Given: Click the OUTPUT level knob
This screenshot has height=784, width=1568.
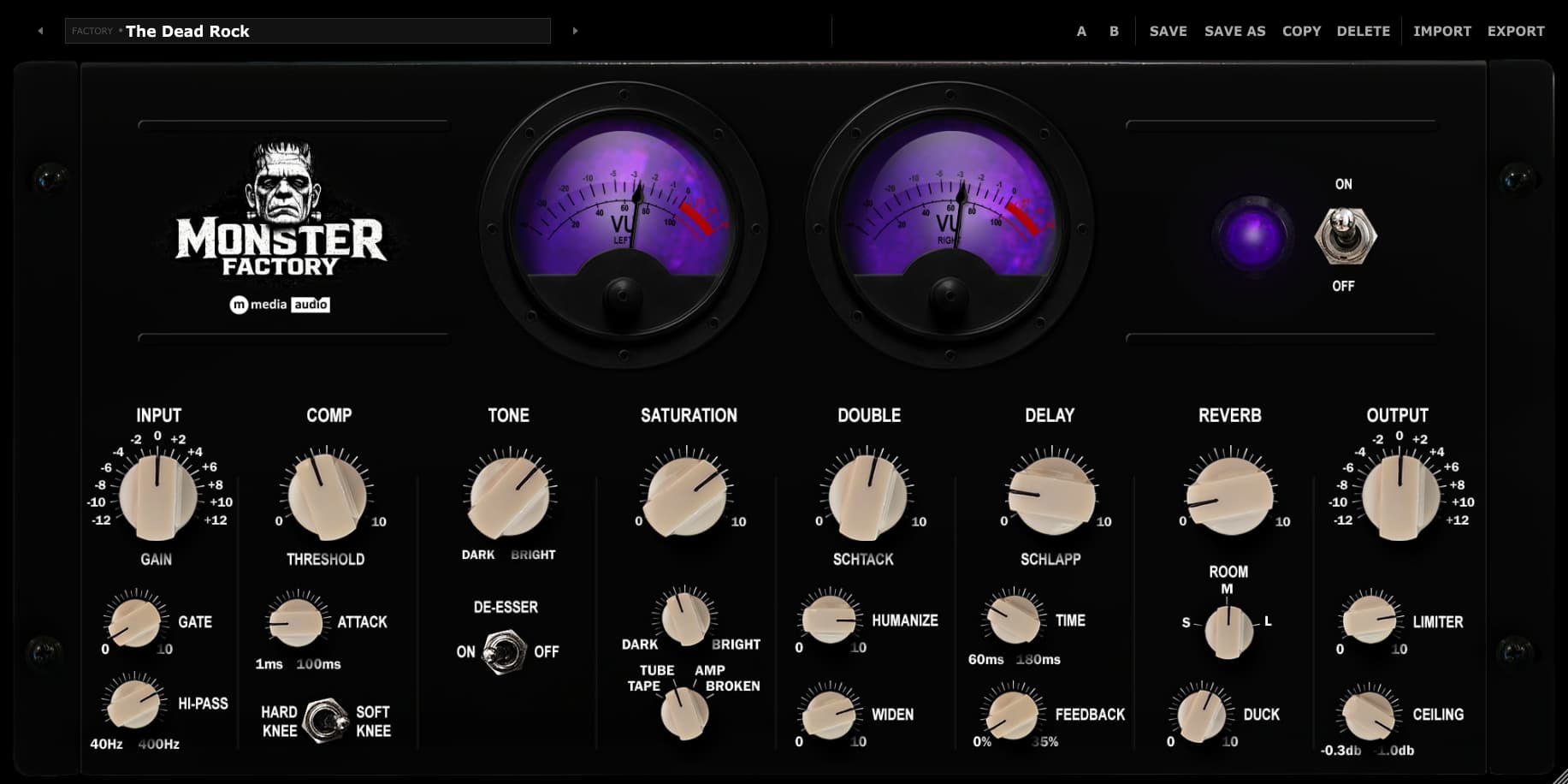Looking at the screenshot, I should point(1399,496).
